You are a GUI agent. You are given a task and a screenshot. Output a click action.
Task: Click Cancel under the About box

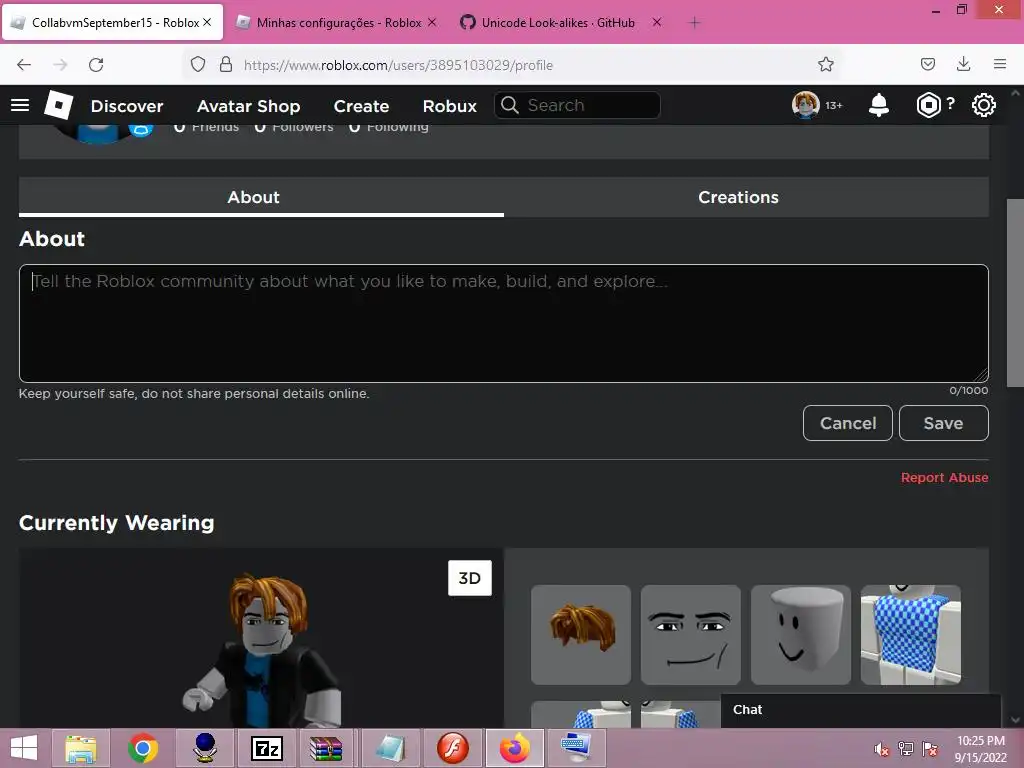(x=848, y=423)
